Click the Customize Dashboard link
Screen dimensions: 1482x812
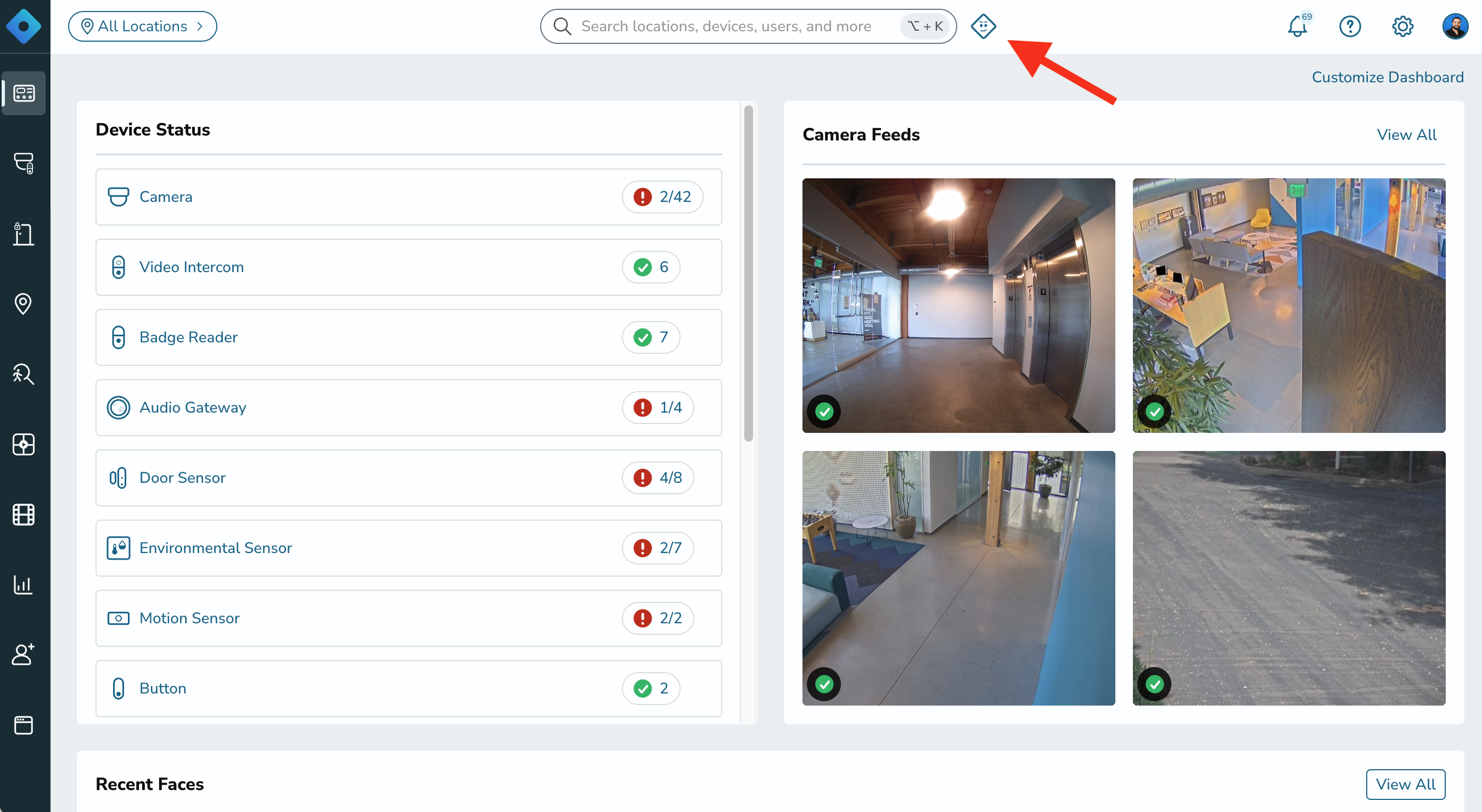pyautogui.click(x=1387, y=77)
